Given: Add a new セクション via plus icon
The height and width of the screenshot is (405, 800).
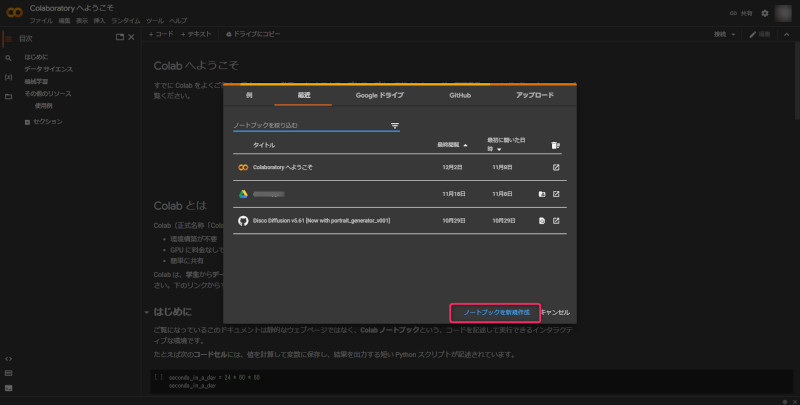Looking at the screenshot, I should (x=28, y=122).
